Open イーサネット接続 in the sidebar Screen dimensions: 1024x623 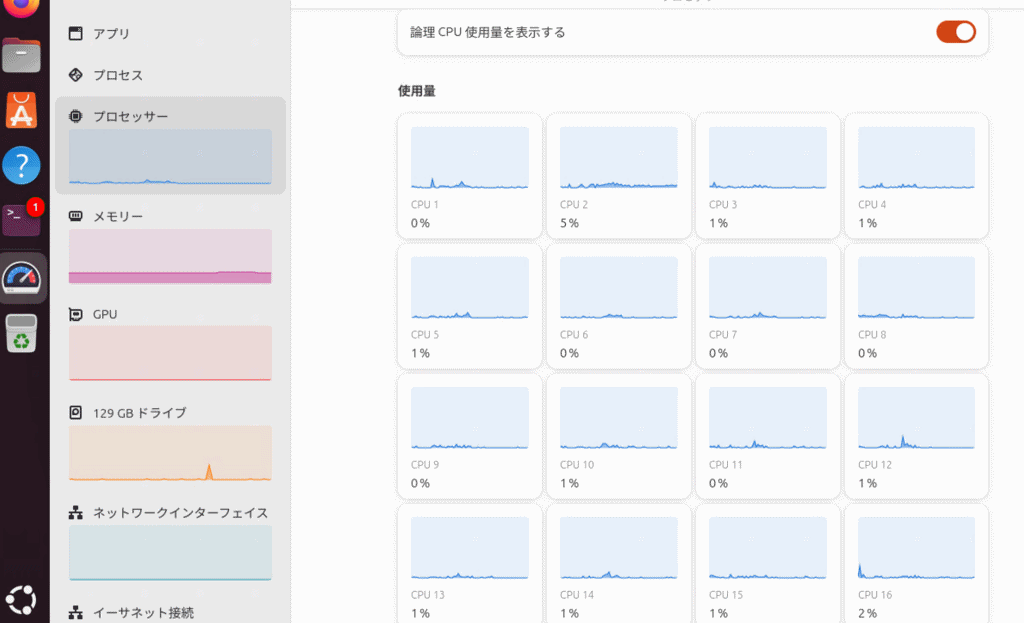pyautogui.click(x=143, y=611)
